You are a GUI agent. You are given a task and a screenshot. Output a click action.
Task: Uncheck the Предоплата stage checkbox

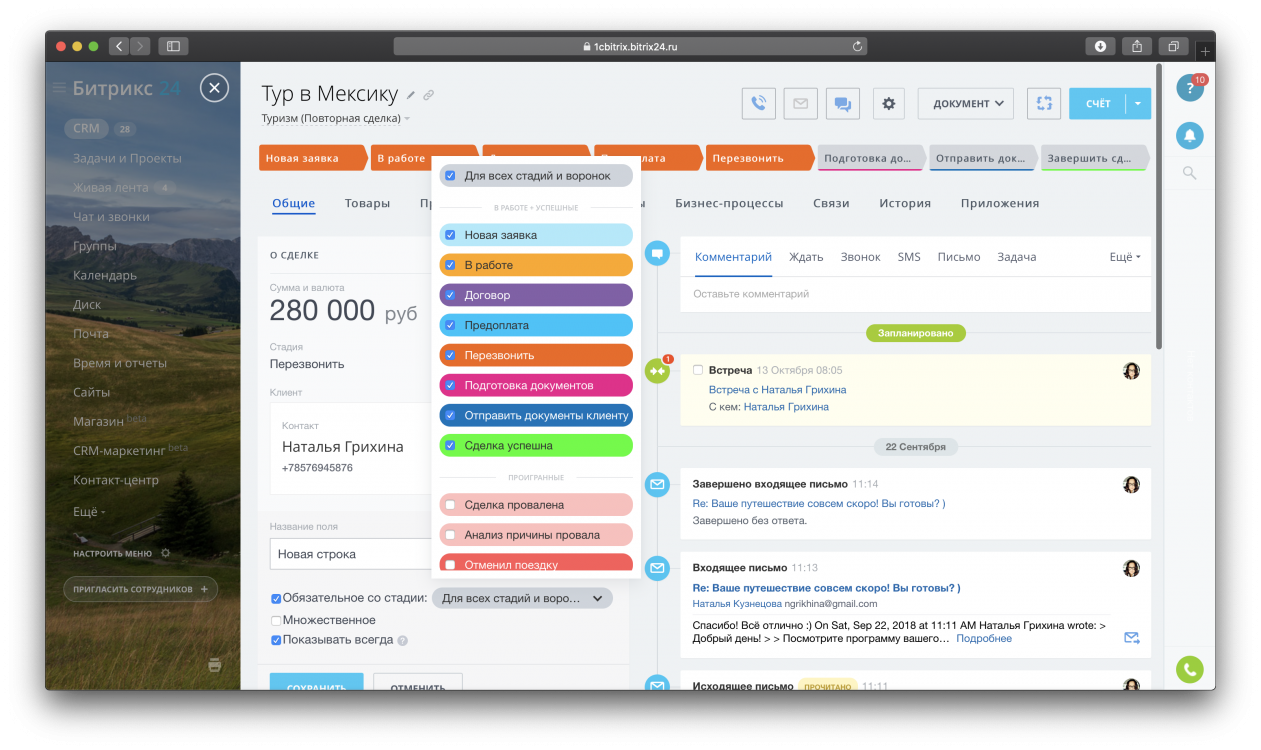pos(450,325)
